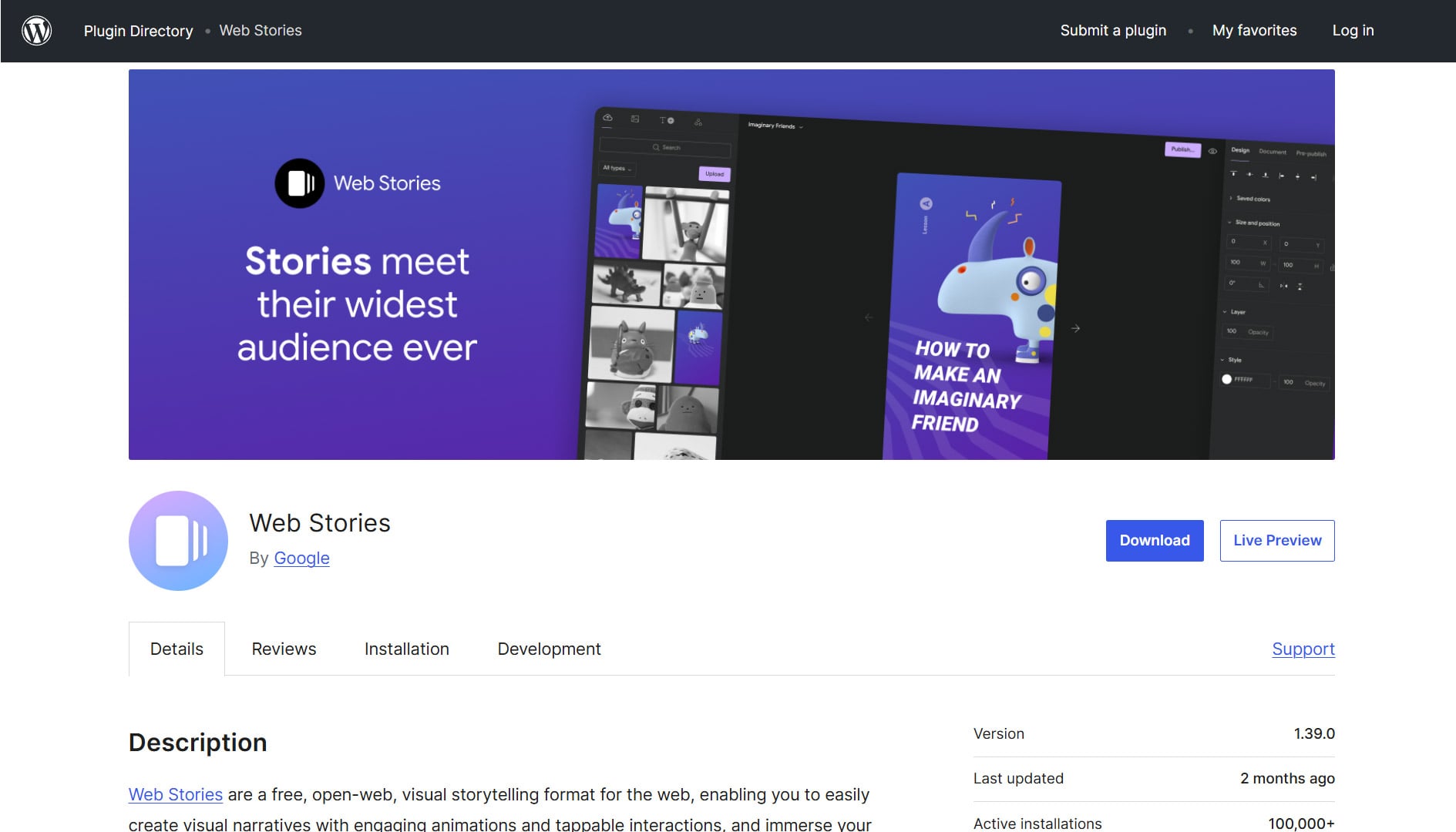The image size is (1456, 832).
Task: Download the Web Stories plugin
Action: (x=1155, y=541)
